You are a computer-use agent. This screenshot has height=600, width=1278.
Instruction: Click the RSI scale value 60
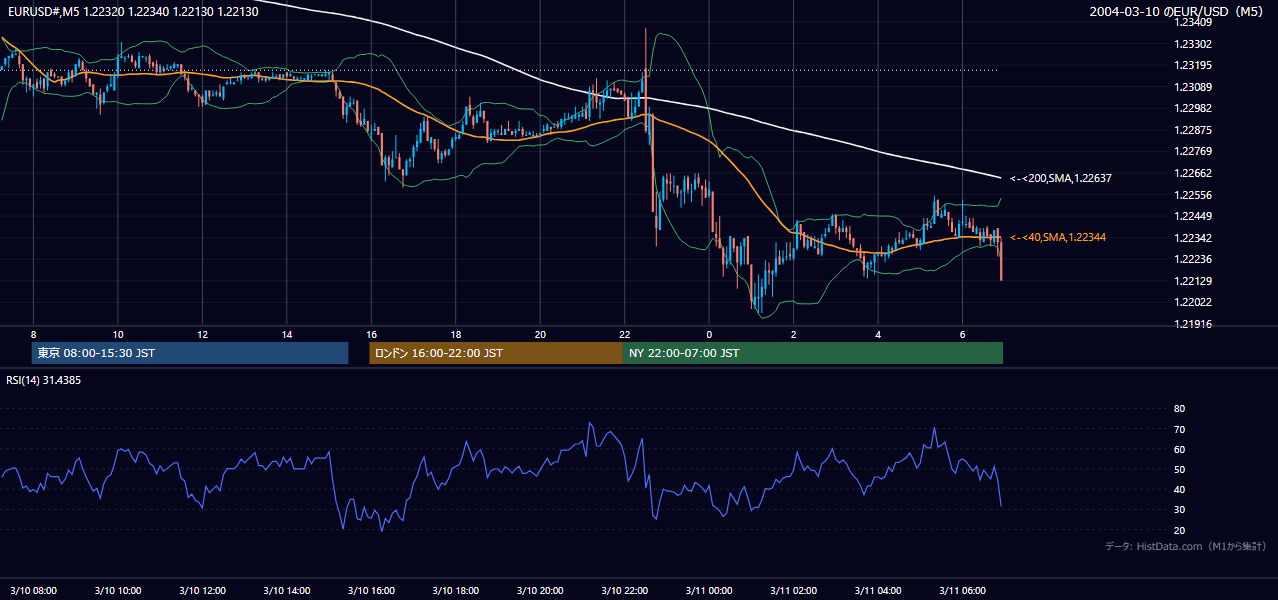click(x=1179, y=449)
